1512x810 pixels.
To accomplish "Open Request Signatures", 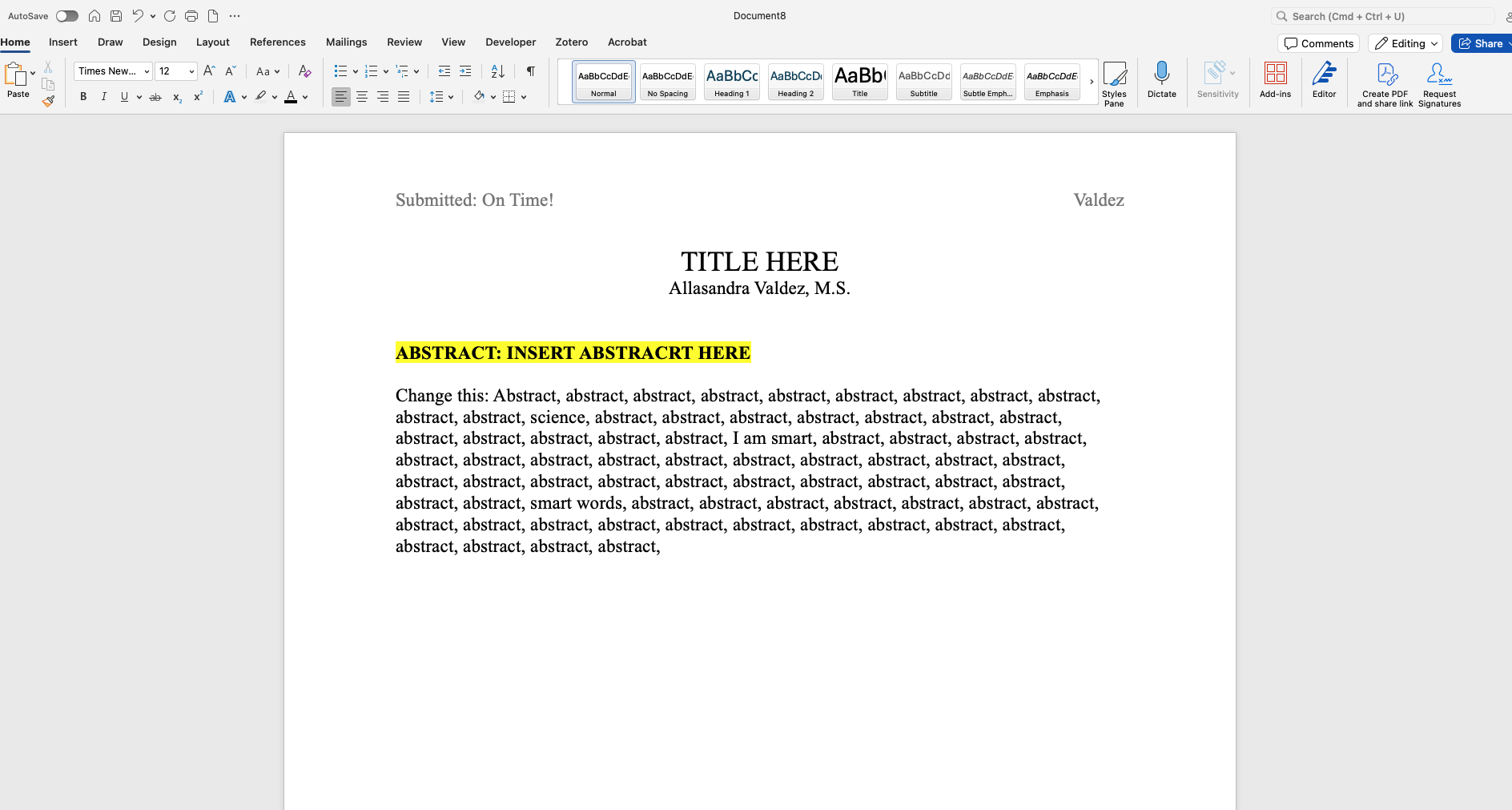I will click(1439, 84).
